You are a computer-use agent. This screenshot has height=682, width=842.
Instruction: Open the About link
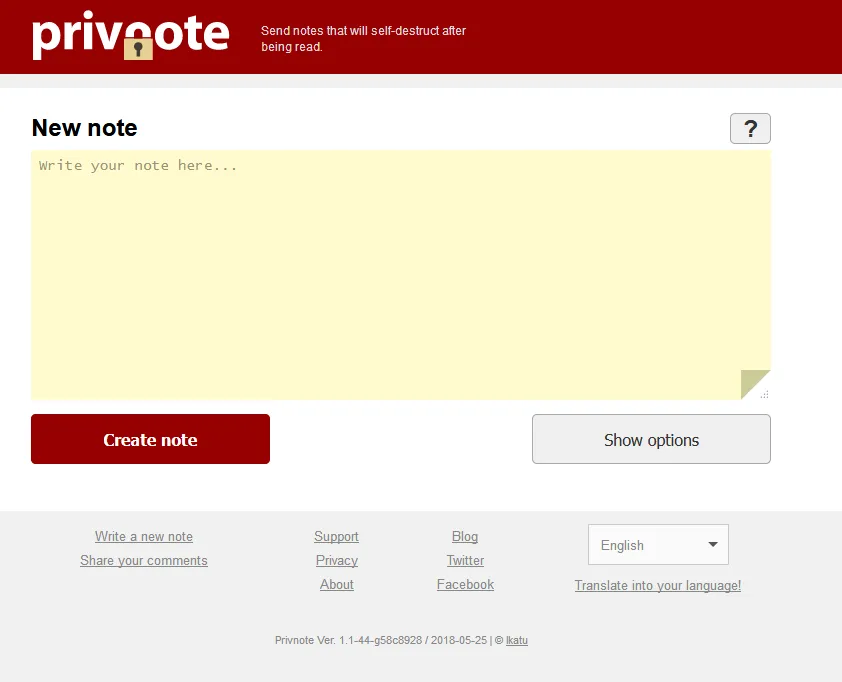coord(337,584)
